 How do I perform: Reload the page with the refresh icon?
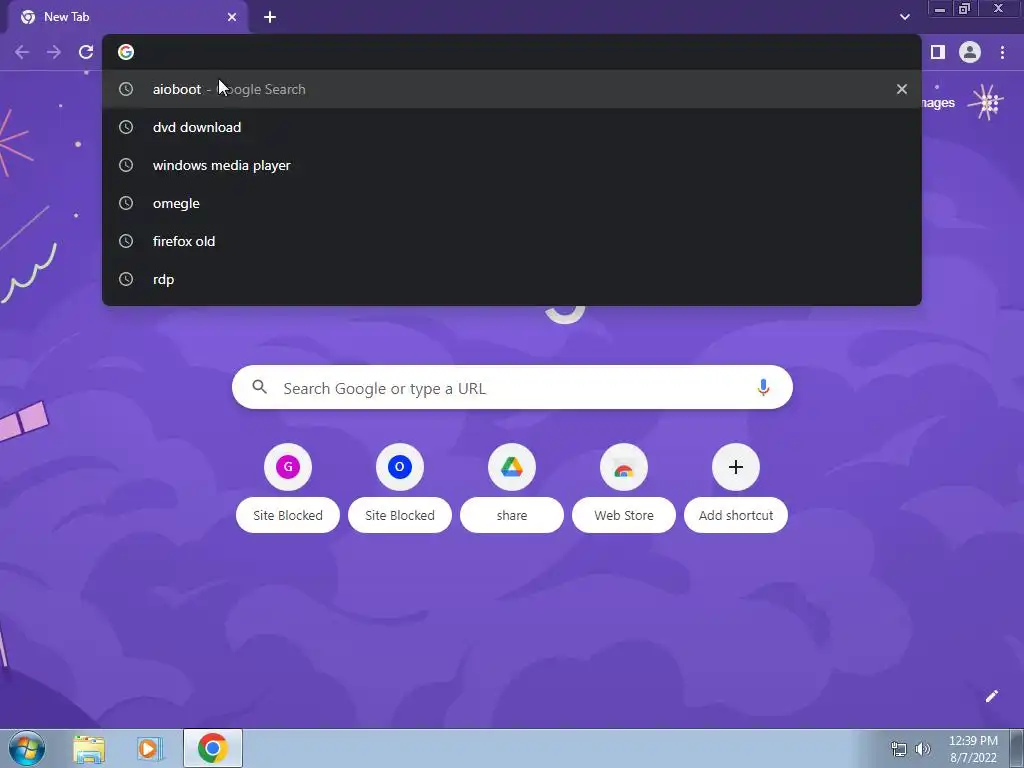click(x=86, y=52)
